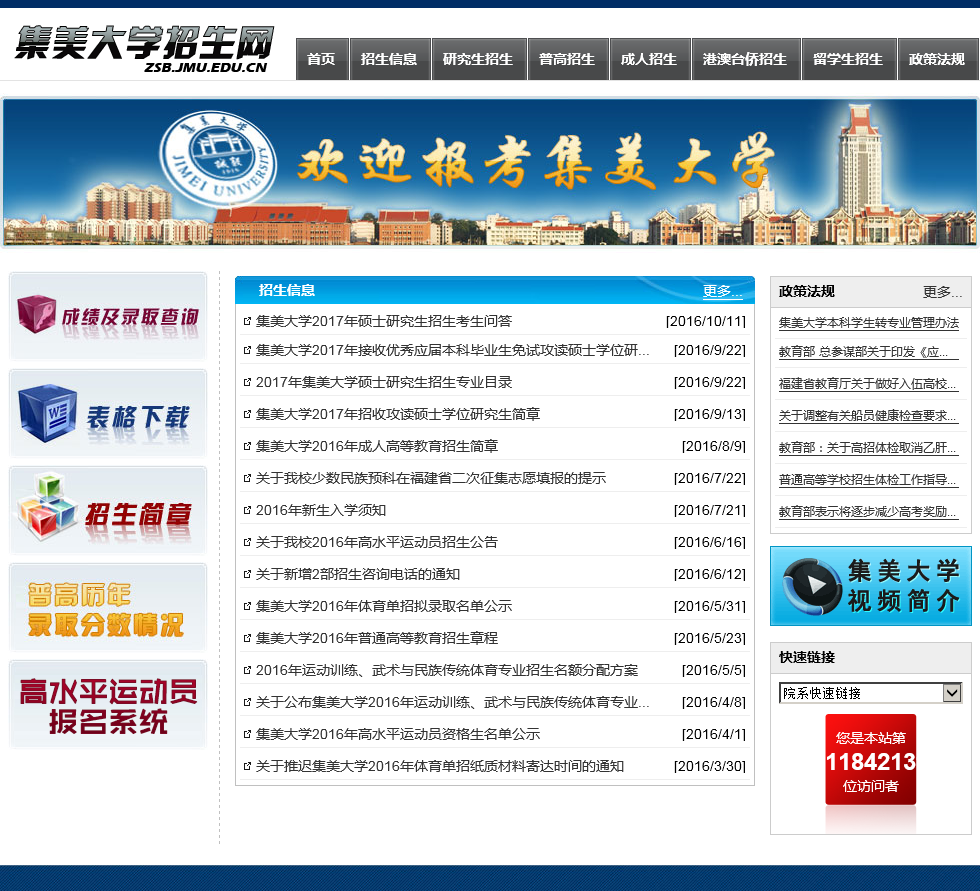
Task: Open the 表格下载 Word icon button
Action: 108,414
